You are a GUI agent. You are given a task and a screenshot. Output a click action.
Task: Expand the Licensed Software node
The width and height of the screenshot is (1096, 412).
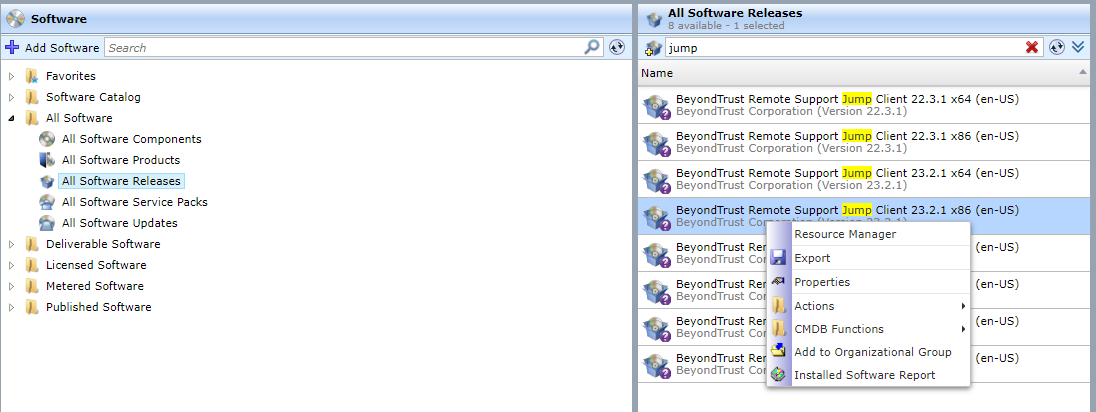(x=11, y=265)
